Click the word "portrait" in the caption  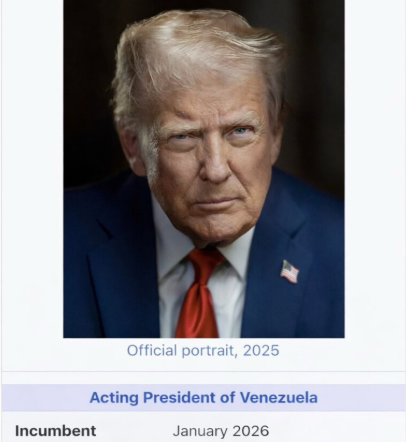click(x=210, y=351)
